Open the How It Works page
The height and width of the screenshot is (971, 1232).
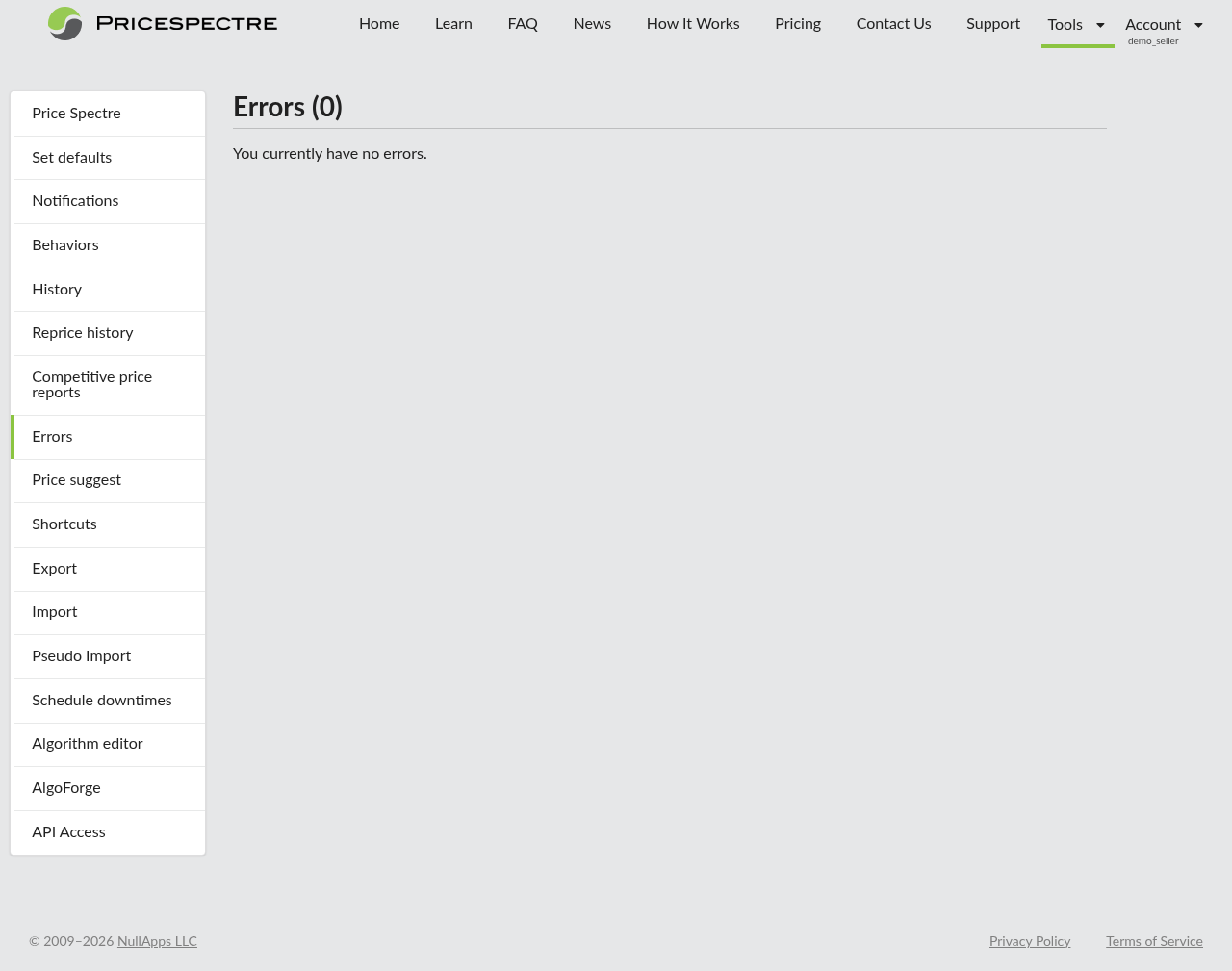pyautogui.click(x=692, y=24)
